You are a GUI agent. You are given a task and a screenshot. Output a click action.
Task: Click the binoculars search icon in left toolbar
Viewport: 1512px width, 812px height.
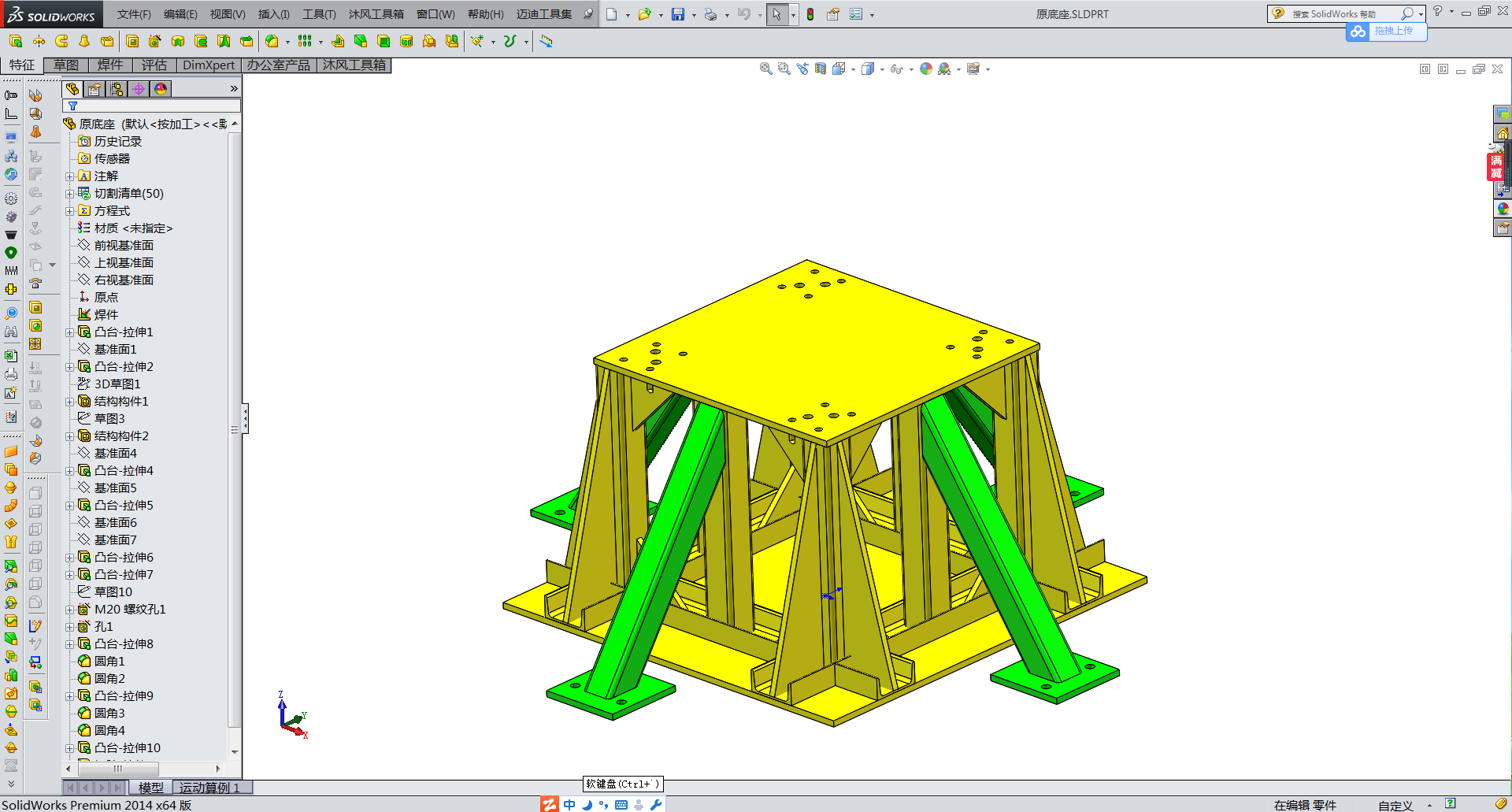[x=11, y=332]
